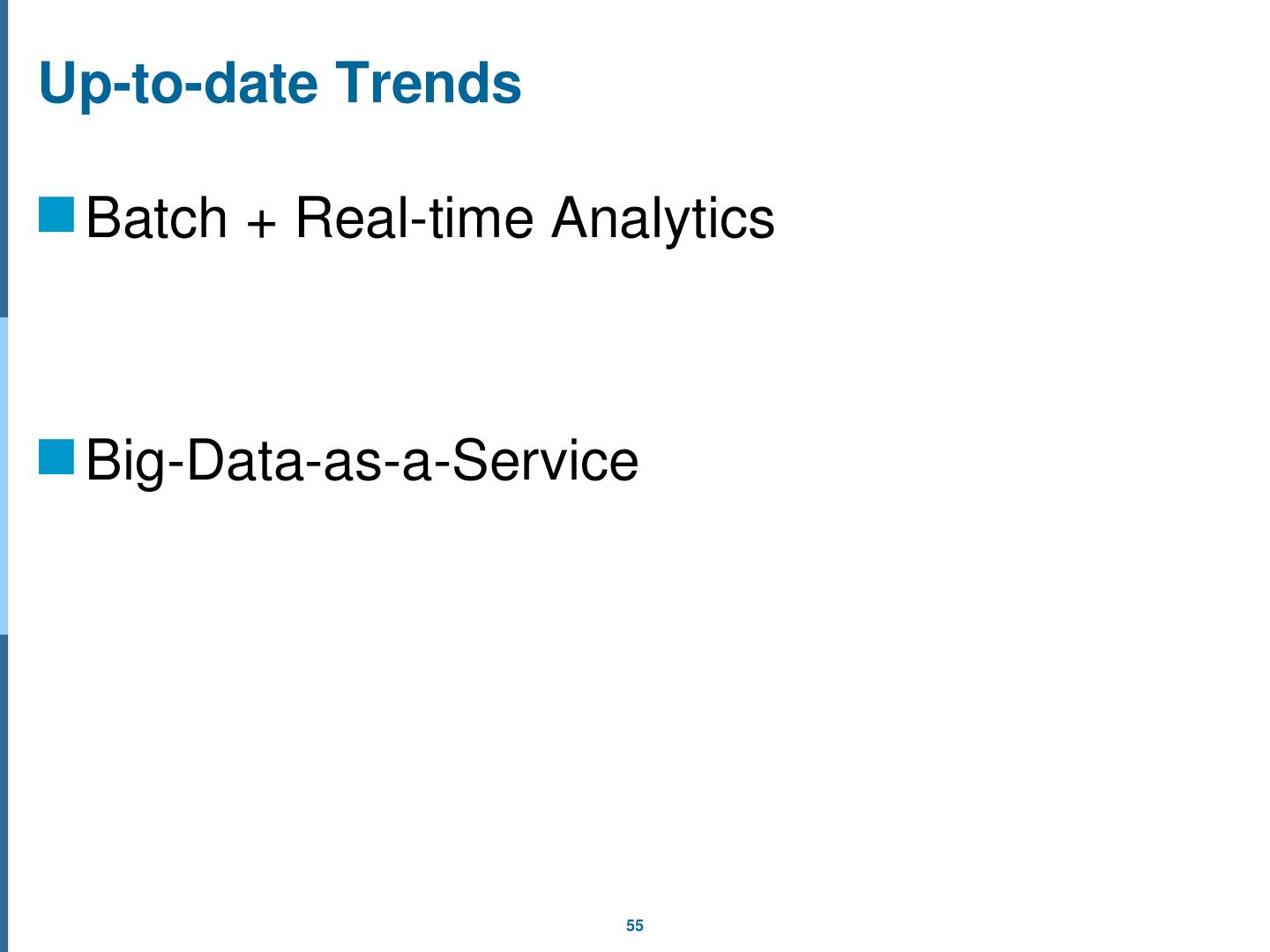Select the word Real in the first bullet
Screen dimensions: 1270x952
[352, 217]
